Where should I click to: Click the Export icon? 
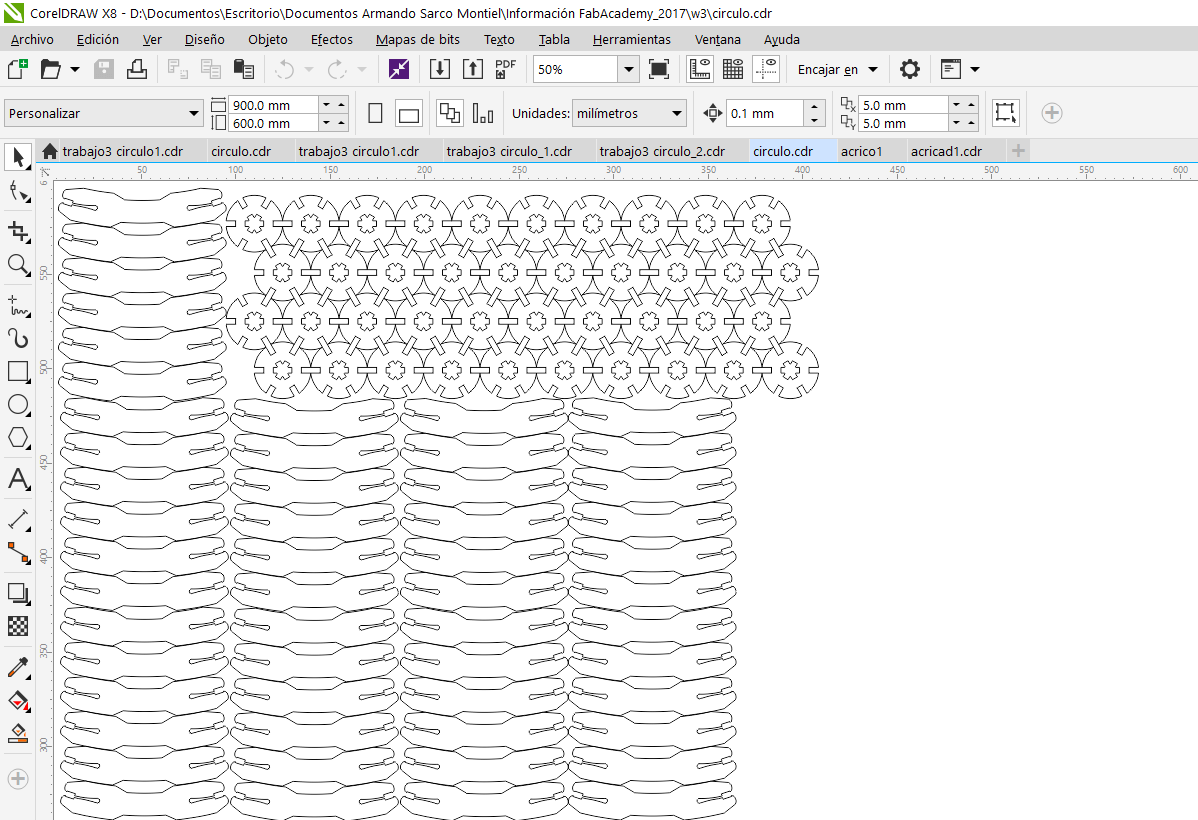pyautogui.click(x=473, y=70)
